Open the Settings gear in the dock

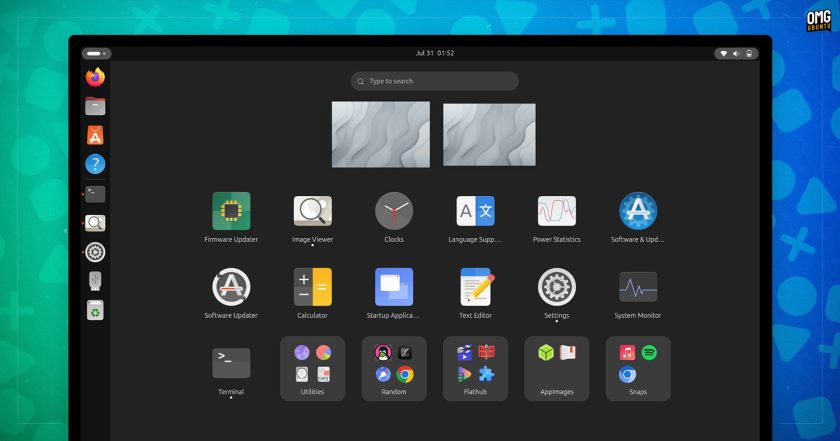click(x=95, y=252)
